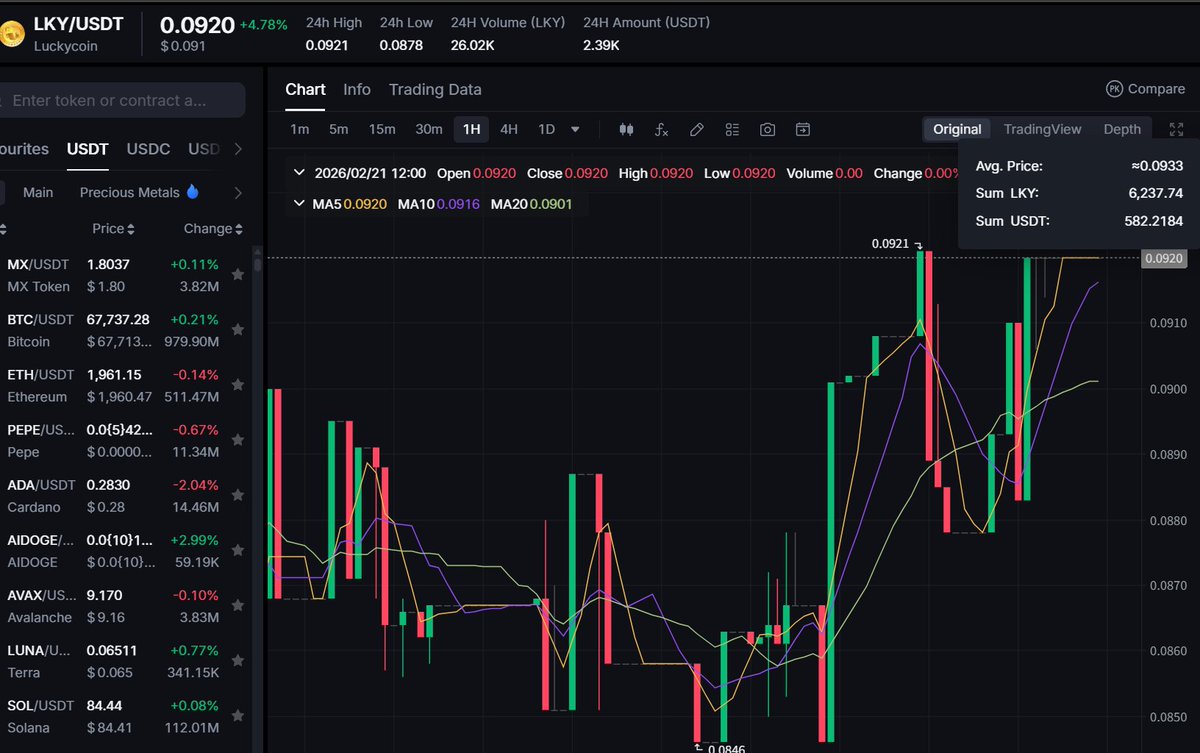Click the token search input field
The width and height of the screenshot is (1200, 753).
122,100
